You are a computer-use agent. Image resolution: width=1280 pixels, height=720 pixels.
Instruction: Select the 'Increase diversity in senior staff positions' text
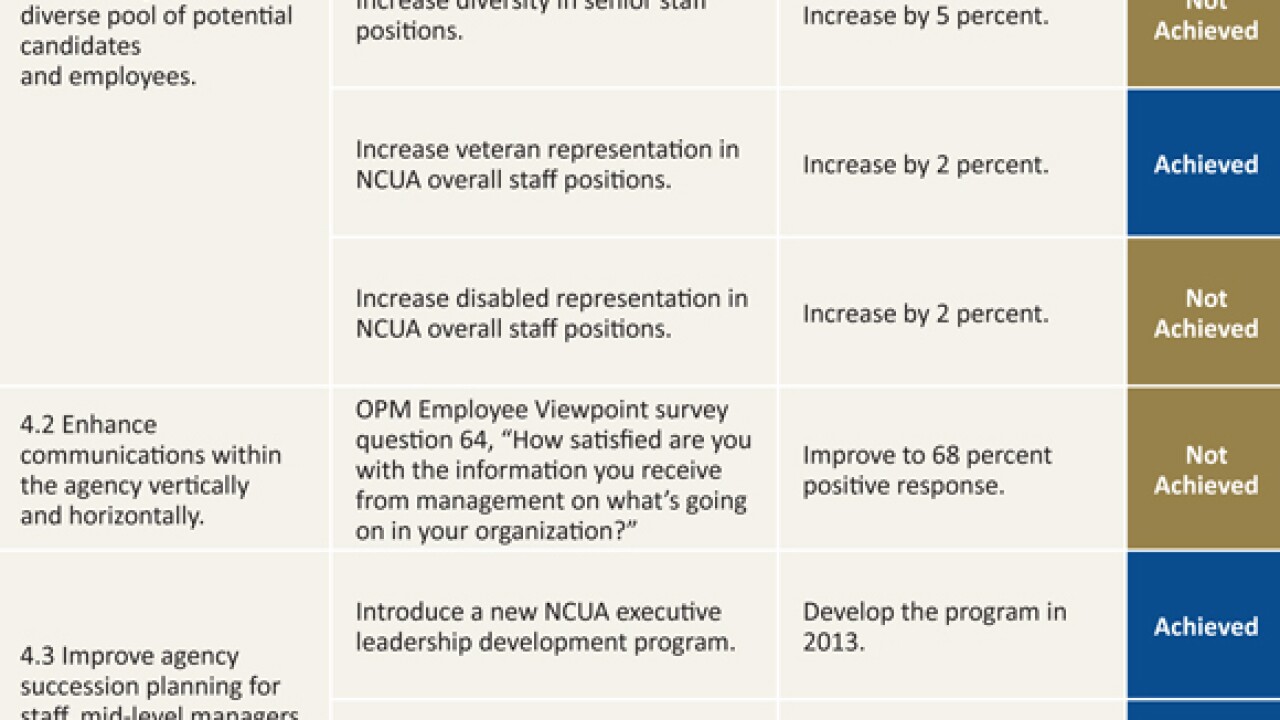pyautogui.click(x=532, y=20)
